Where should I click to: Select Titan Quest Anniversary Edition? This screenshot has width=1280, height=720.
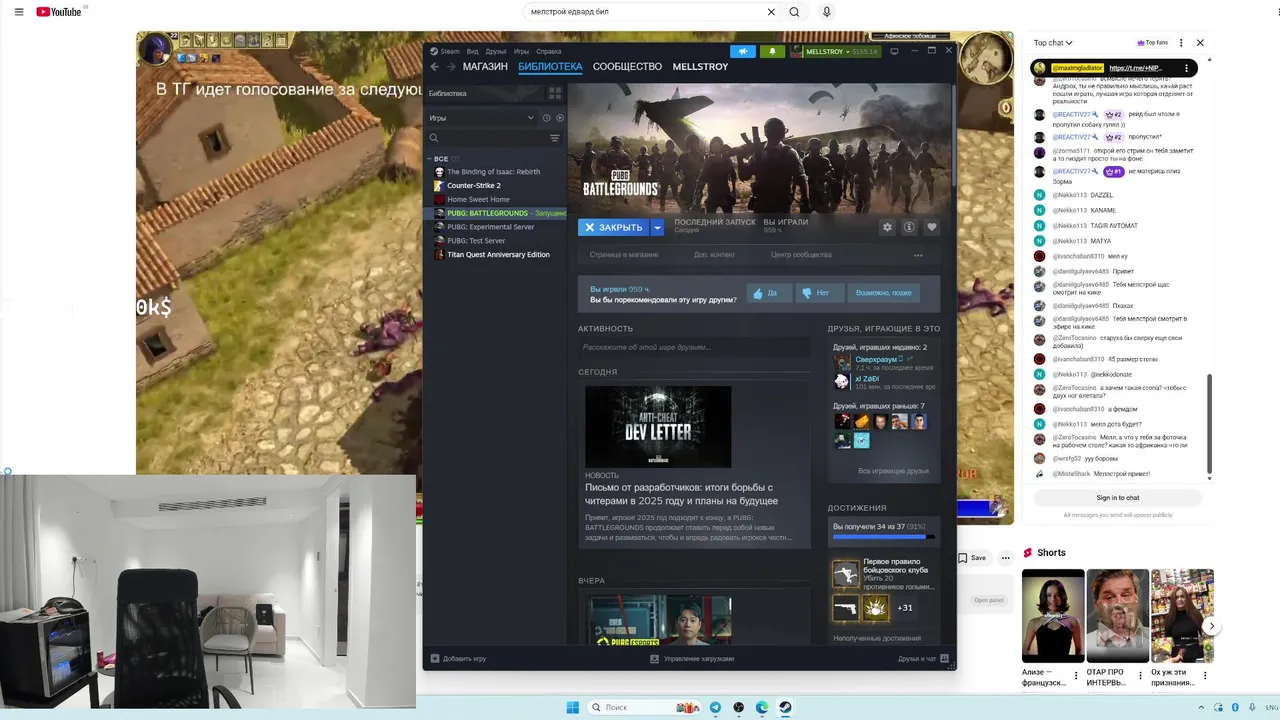[497, 255]
